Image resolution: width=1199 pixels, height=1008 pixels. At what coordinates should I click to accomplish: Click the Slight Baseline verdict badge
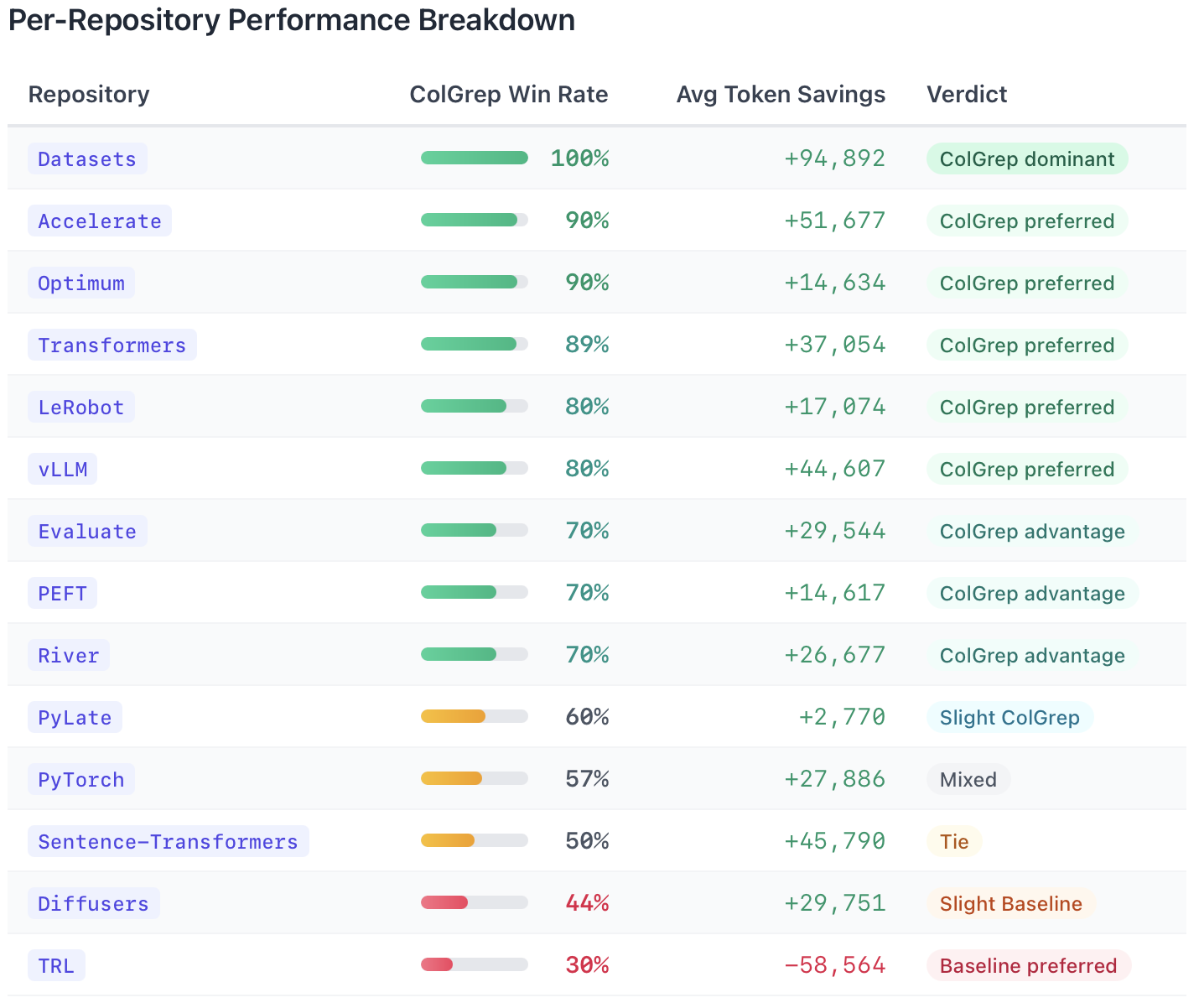click(x=1010, y=904)
